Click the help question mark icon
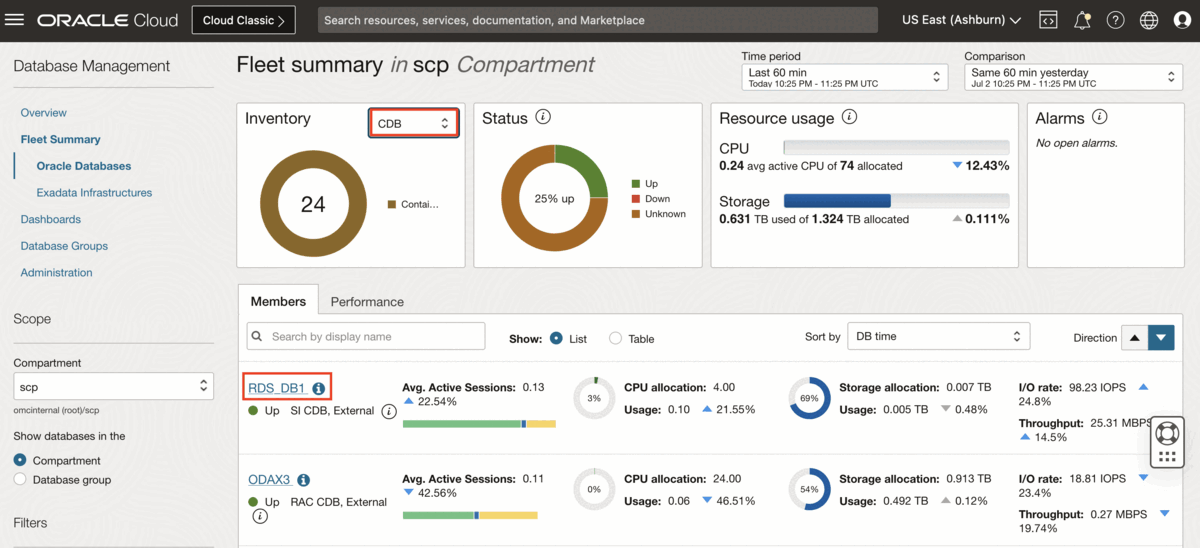Screen dimensions: 1200x549 pyautogui.click(x=1116, y=20)
